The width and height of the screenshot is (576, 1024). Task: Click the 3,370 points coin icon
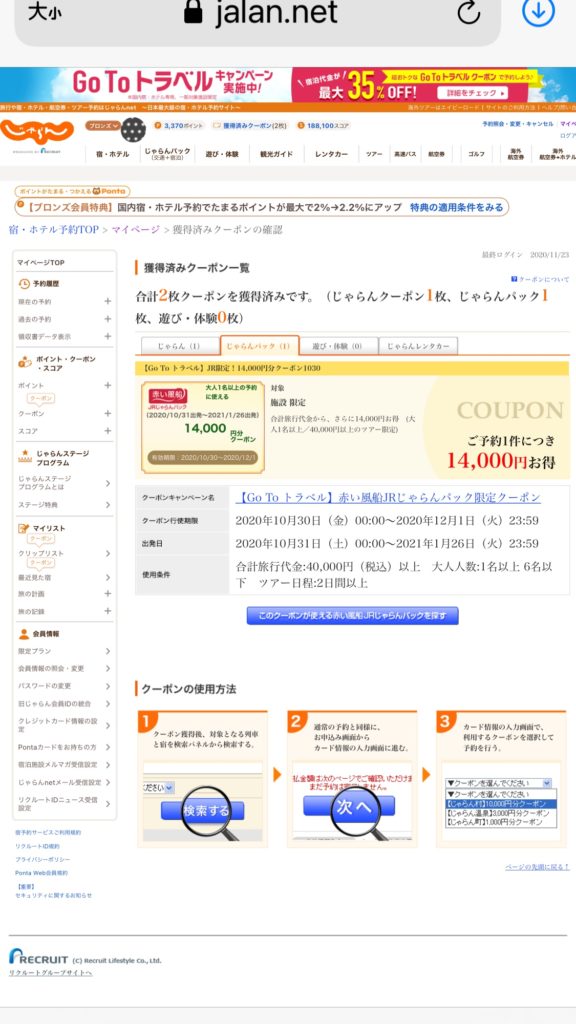click(157, 125)
